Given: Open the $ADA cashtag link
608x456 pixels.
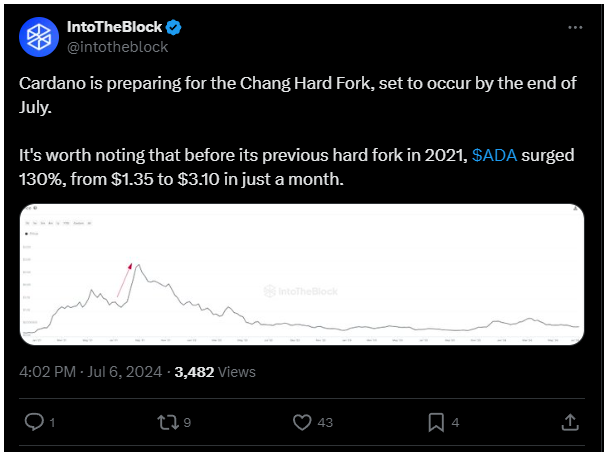Looking at the screenshot, I should pyautogui.click(x=494, y=155).
